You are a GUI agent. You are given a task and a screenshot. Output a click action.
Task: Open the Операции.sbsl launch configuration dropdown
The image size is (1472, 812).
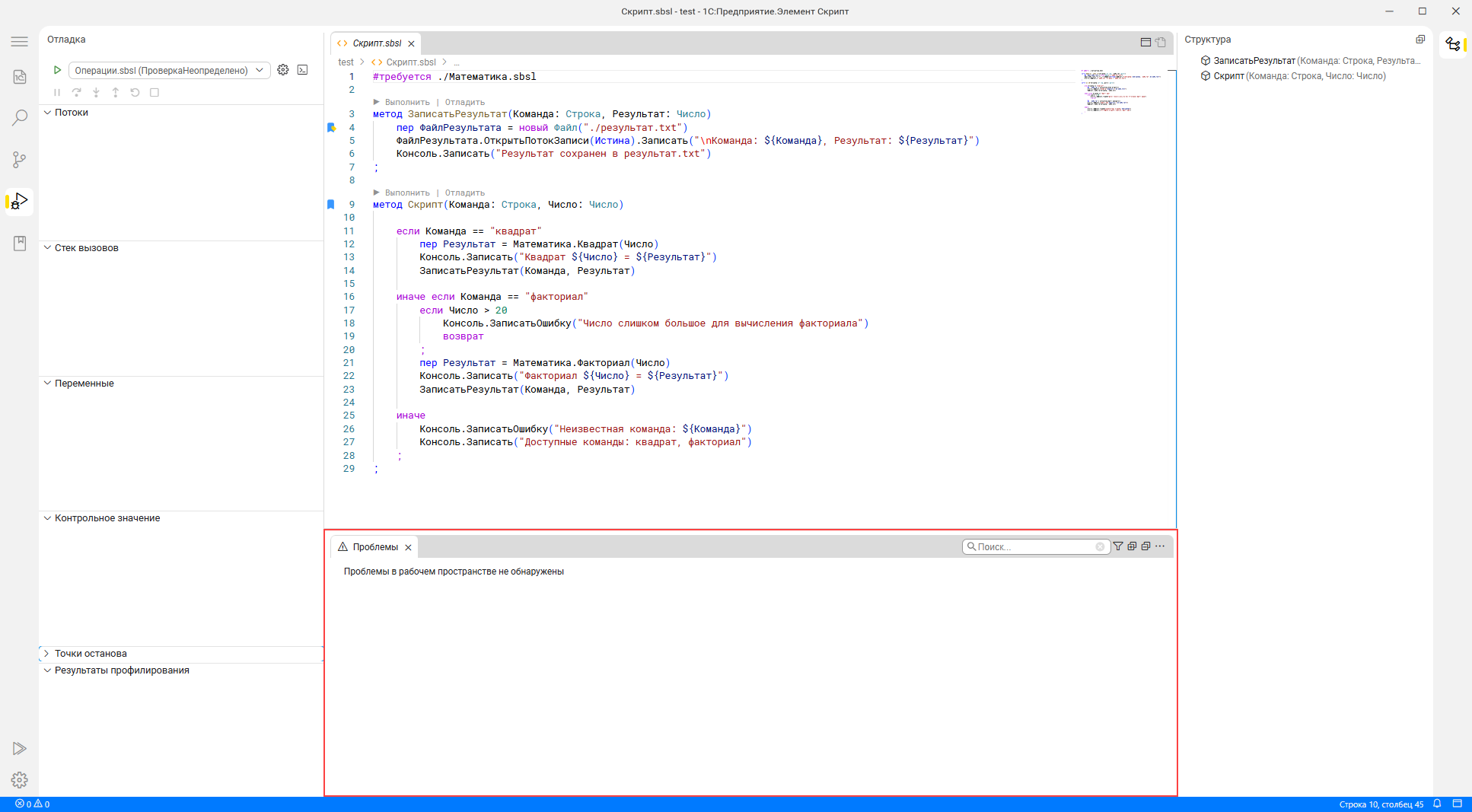pyautogui.click(x=169, y=71)
